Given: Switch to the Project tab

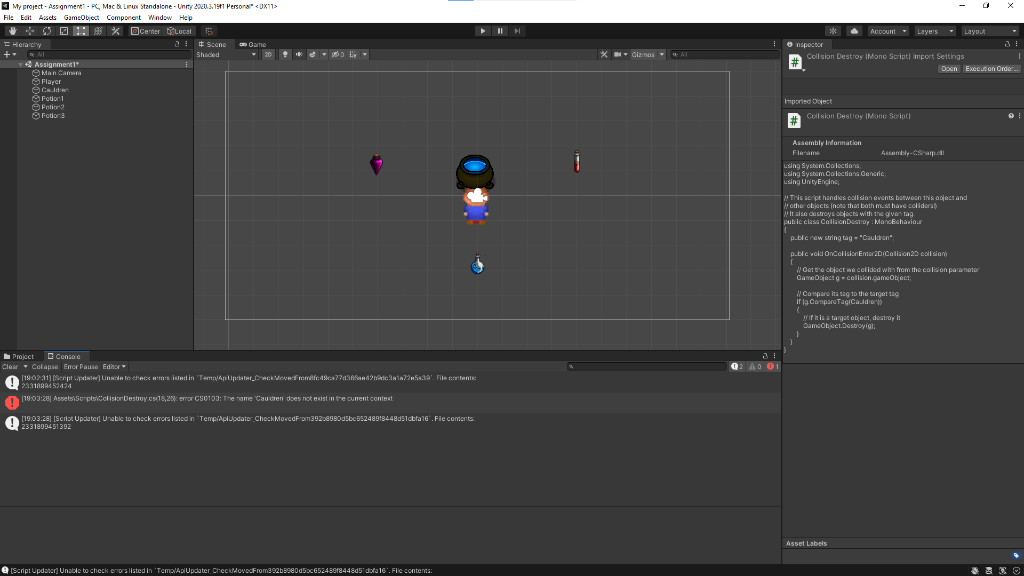Looking at the screenshot, I should pos(21,356).
